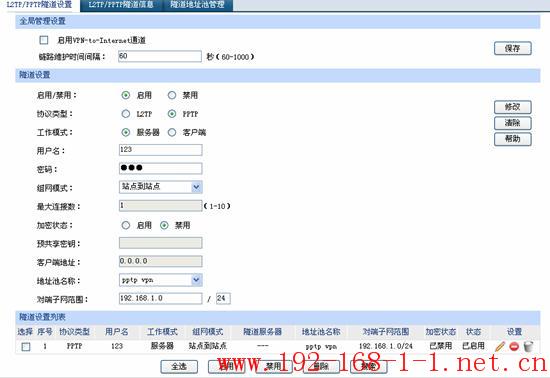Click the 工作模式 column header

[x=162, y=332]
